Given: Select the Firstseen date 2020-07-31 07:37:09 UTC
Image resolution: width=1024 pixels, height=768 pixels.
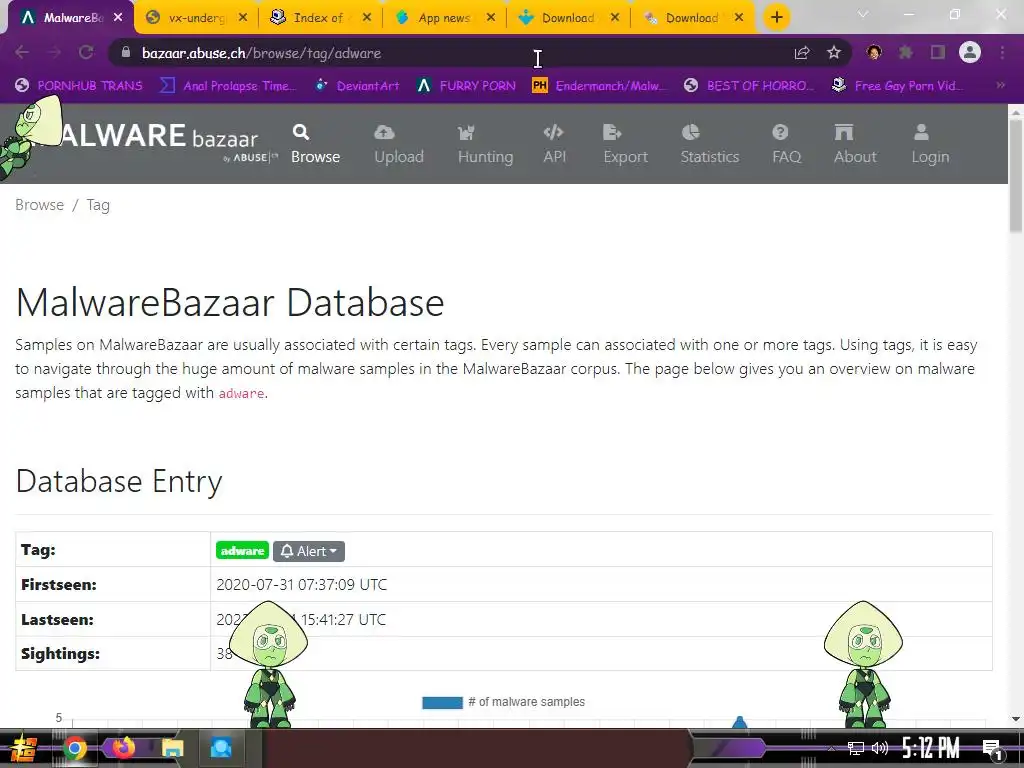Looking at the screenshot, I should [x=302, y=584].
